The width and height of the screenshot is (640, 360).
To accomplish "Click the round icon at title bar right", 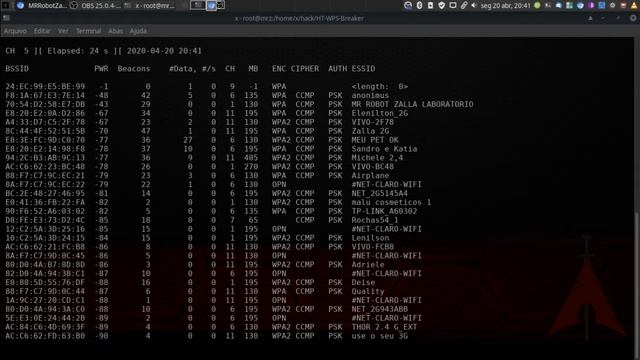I will point(633,18).
